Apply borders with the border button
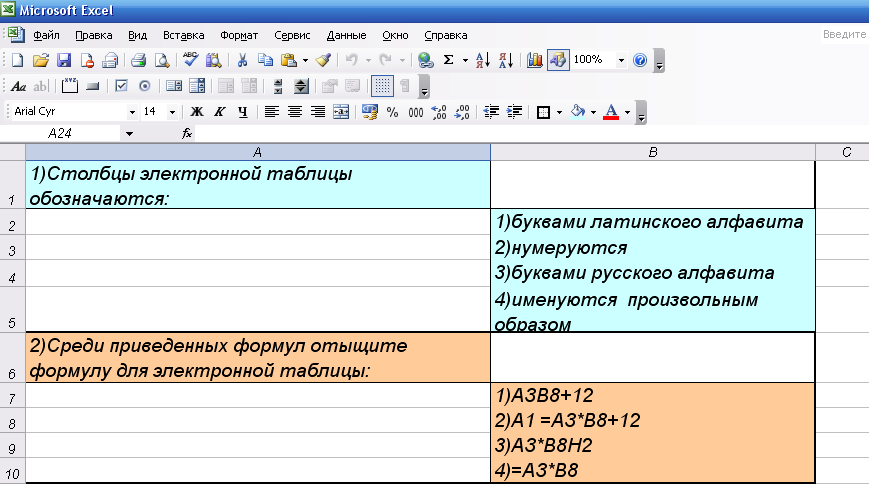The width and height of the screenshot is (869, 485). click(x=543, y=113)
